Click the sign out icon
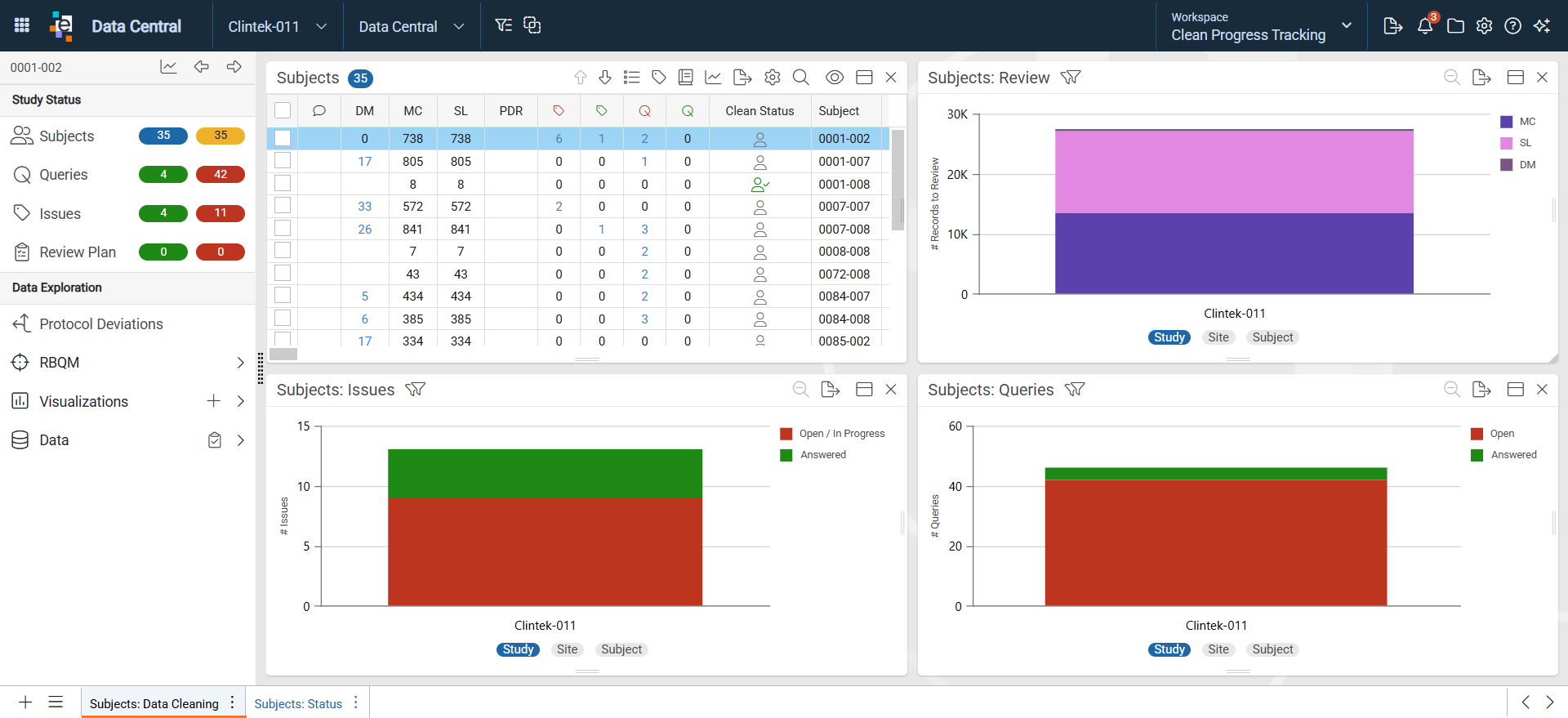The width and height of the screenshot is (1568, 718). pyautogui.click(x=1393, y=26)
